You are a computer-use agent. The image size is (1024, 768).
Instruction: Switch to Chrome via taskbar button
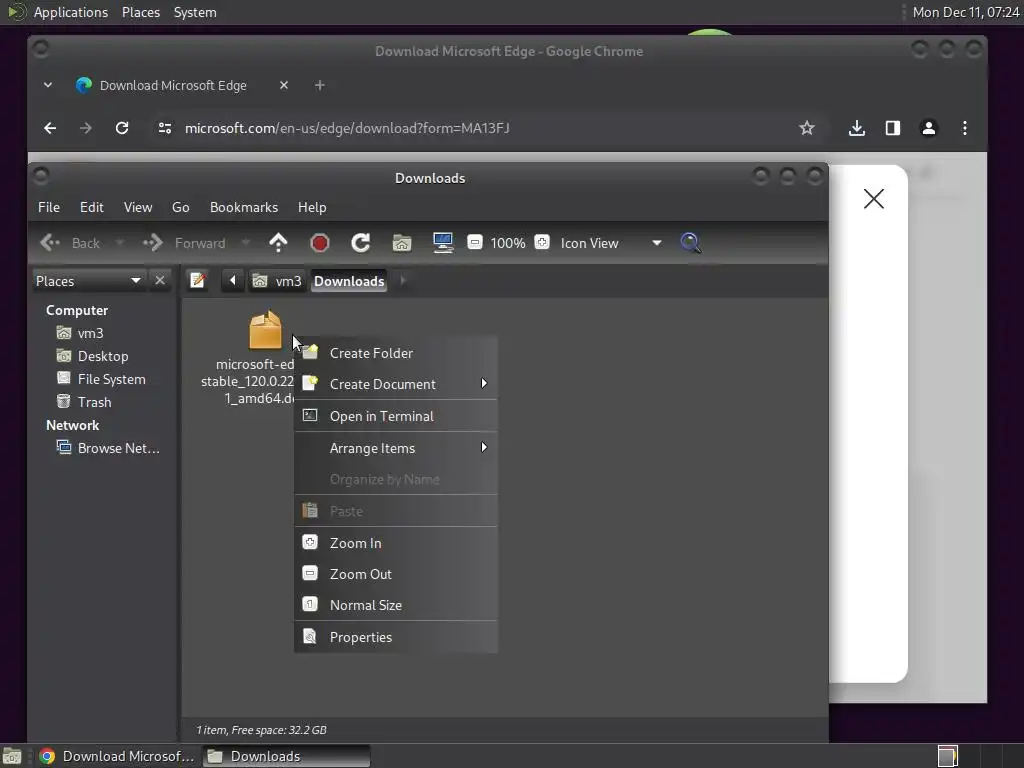coord(118,756)
